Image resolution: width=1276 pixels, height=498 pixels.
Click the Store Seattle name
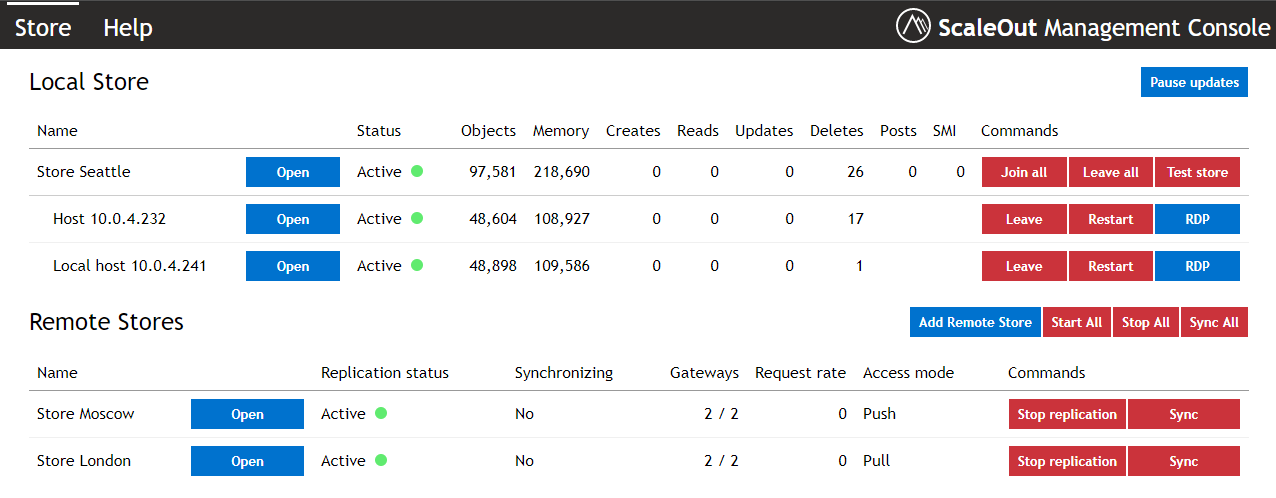pos(84,172)
